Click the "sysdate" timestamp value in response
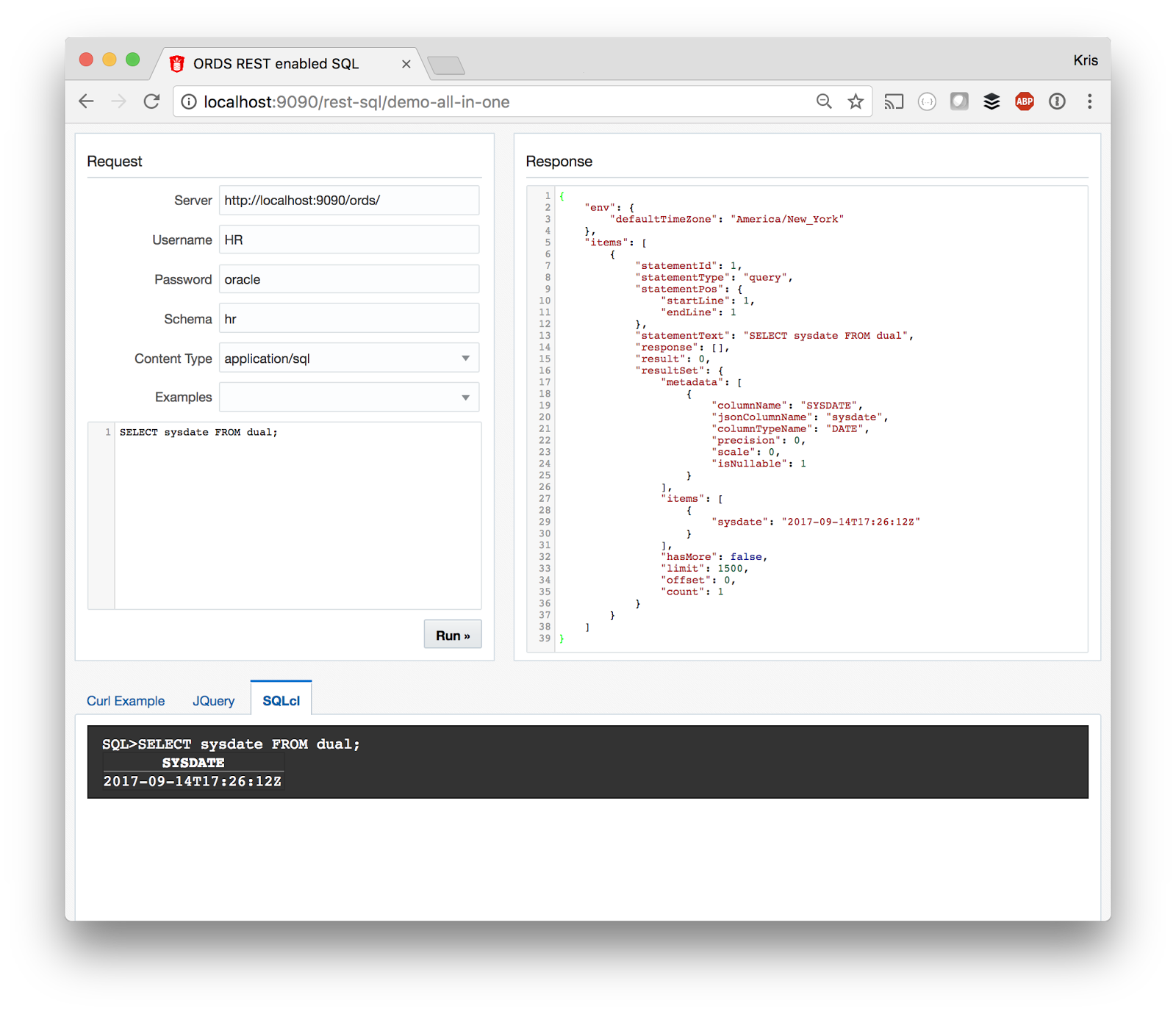Image resolution: width=1176 pixels, height=1014 pixels. coord(850,522)
